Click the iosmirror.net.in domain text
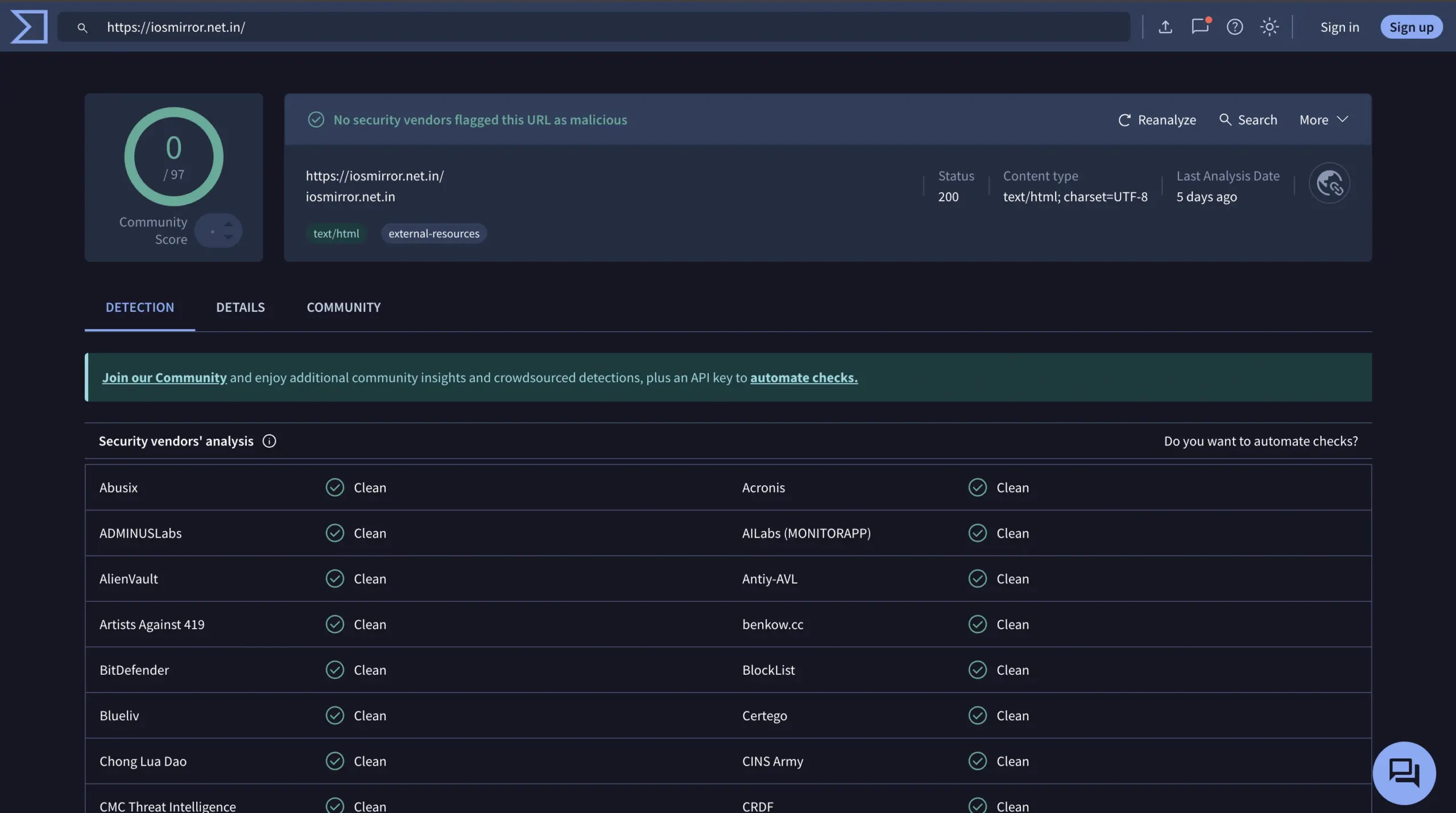This screenshot has height=813, width=1456. pyautogui.click(x=350, y=197)
